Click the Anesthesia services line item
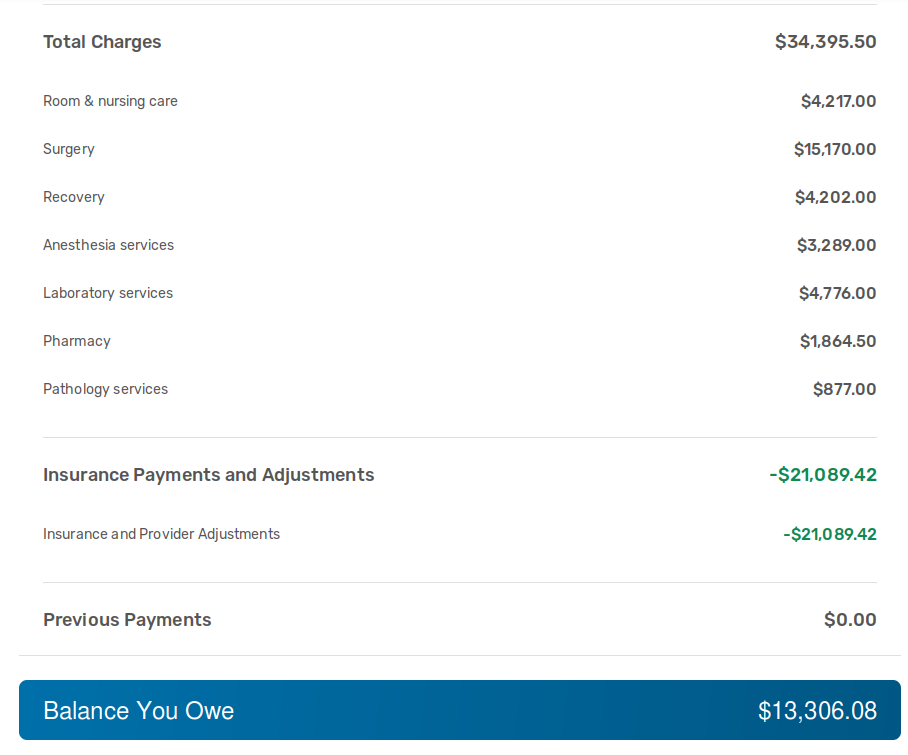Screen dimensions: 908x755 coord(108,245)
